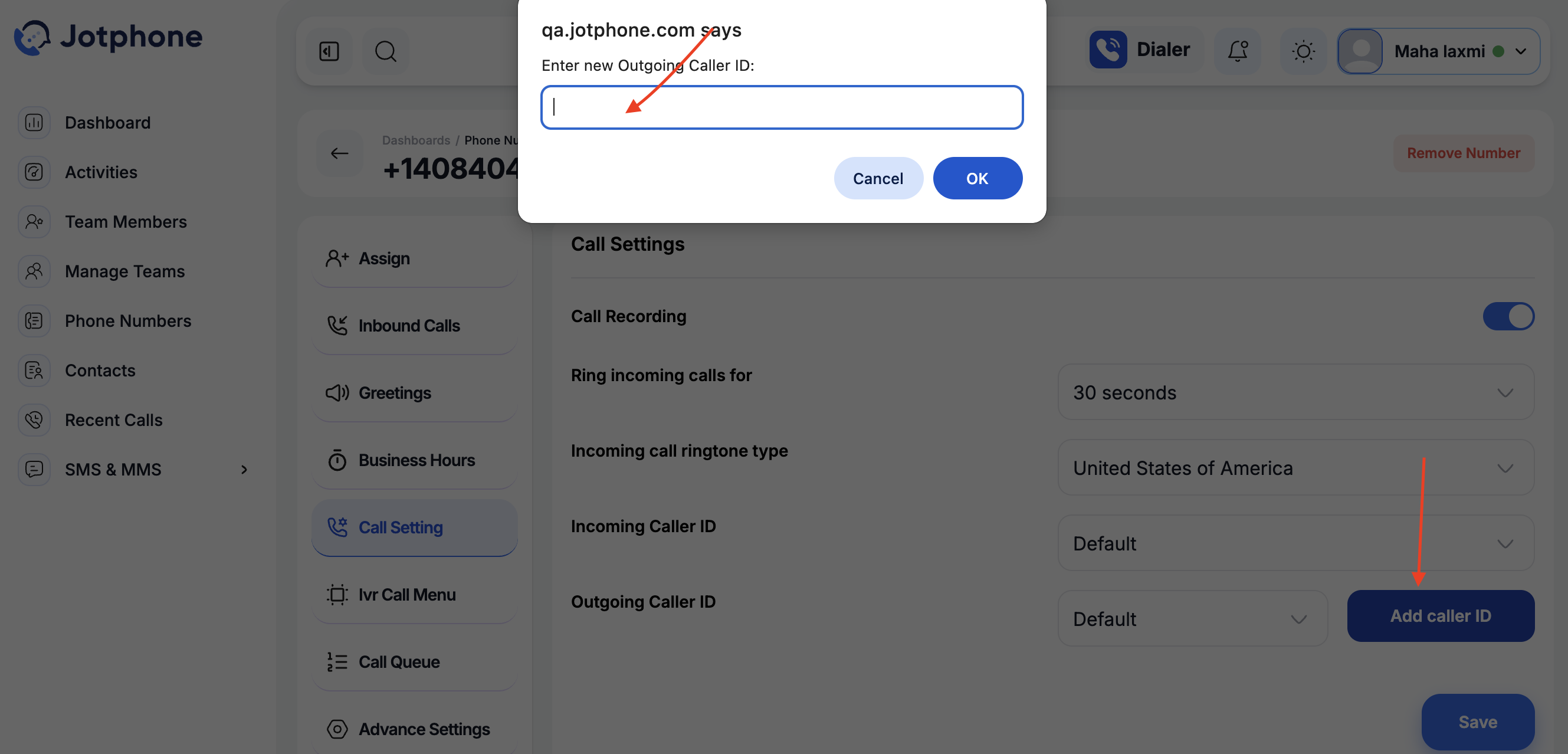Expand the SMS & MMS submenu arrow
Screen dimensions: 1568x754
244,469
